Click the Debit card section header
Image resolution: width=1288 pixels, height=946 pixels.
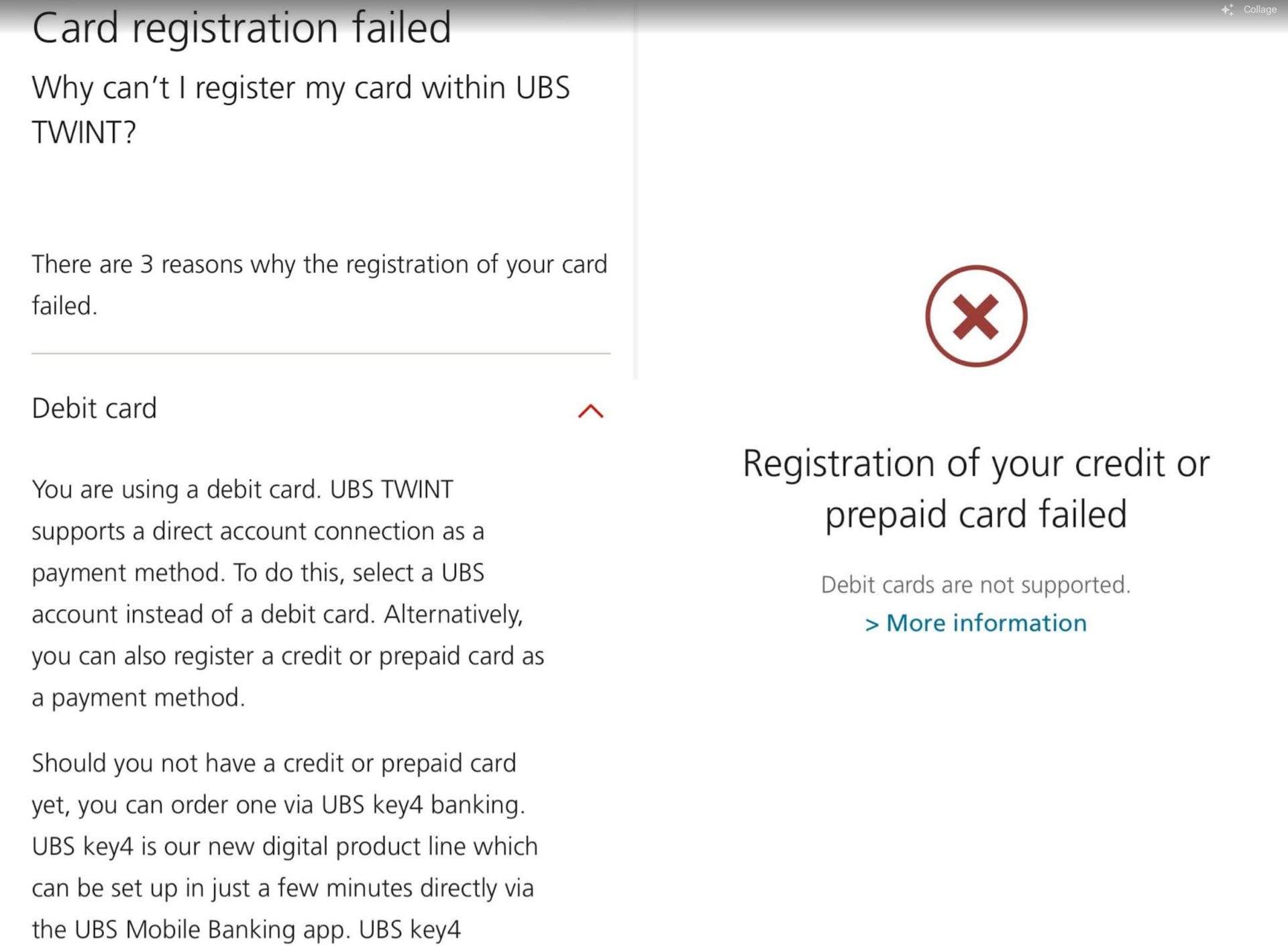pyautogui.click(x=95, y=409)
